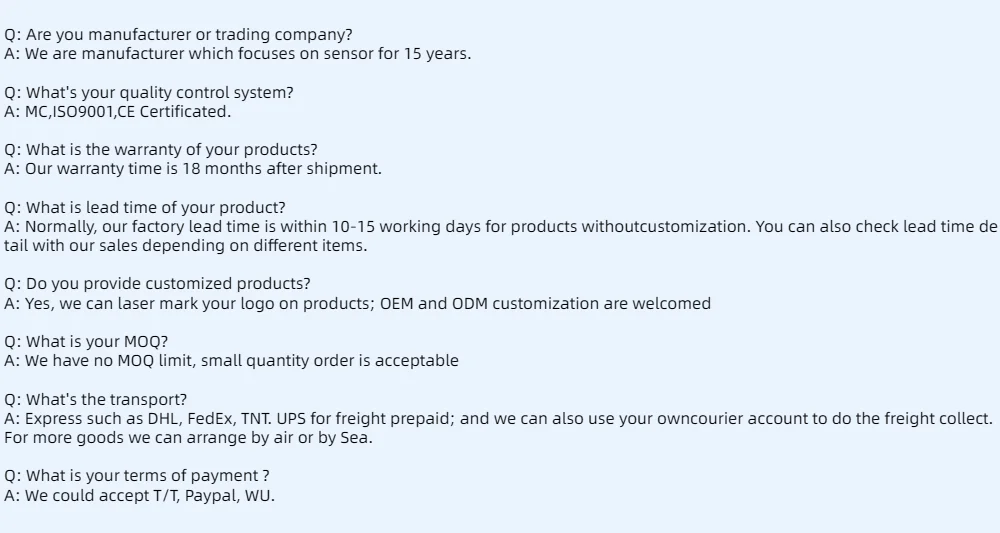
Task: Click the answer mentioning 15 years sensor focus
Action: click(238, 54)
